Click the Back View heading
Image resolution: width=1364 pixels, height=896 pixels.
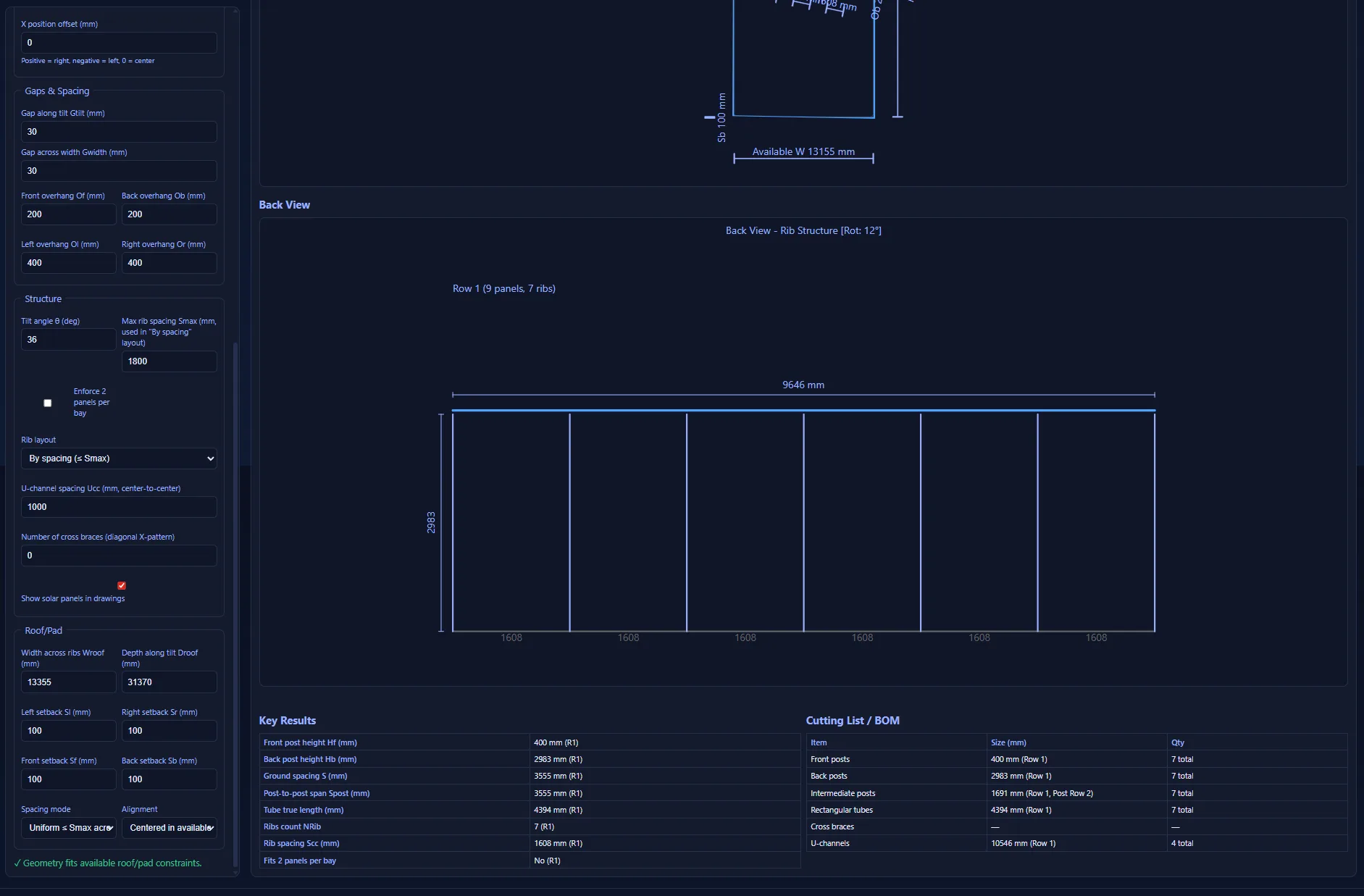(285, 205)
